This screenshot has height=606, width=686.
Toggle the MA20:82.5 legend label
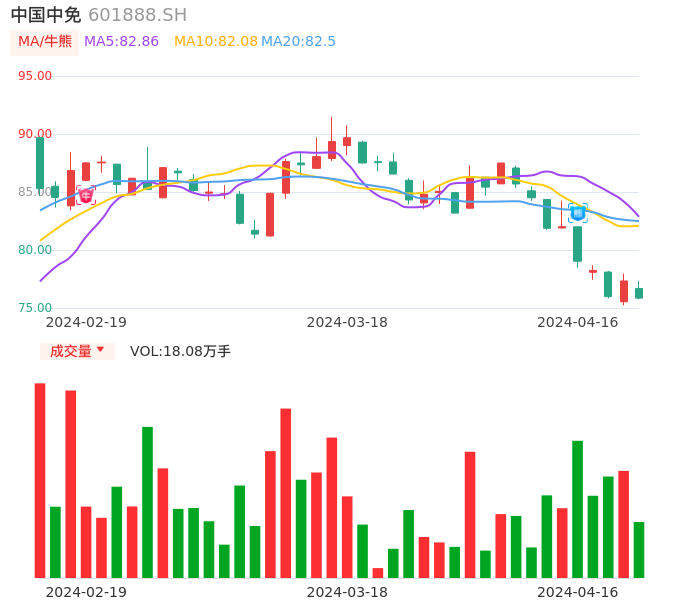pyautogui.click(x=298, y=42)
